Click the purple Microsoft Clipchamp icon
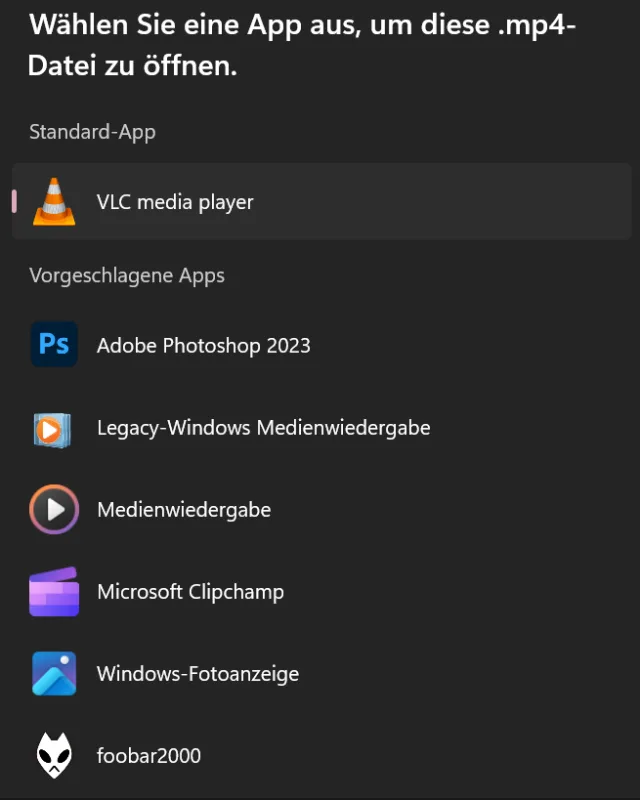Viewport: 640px width, 800px height. tap(54, 592)
